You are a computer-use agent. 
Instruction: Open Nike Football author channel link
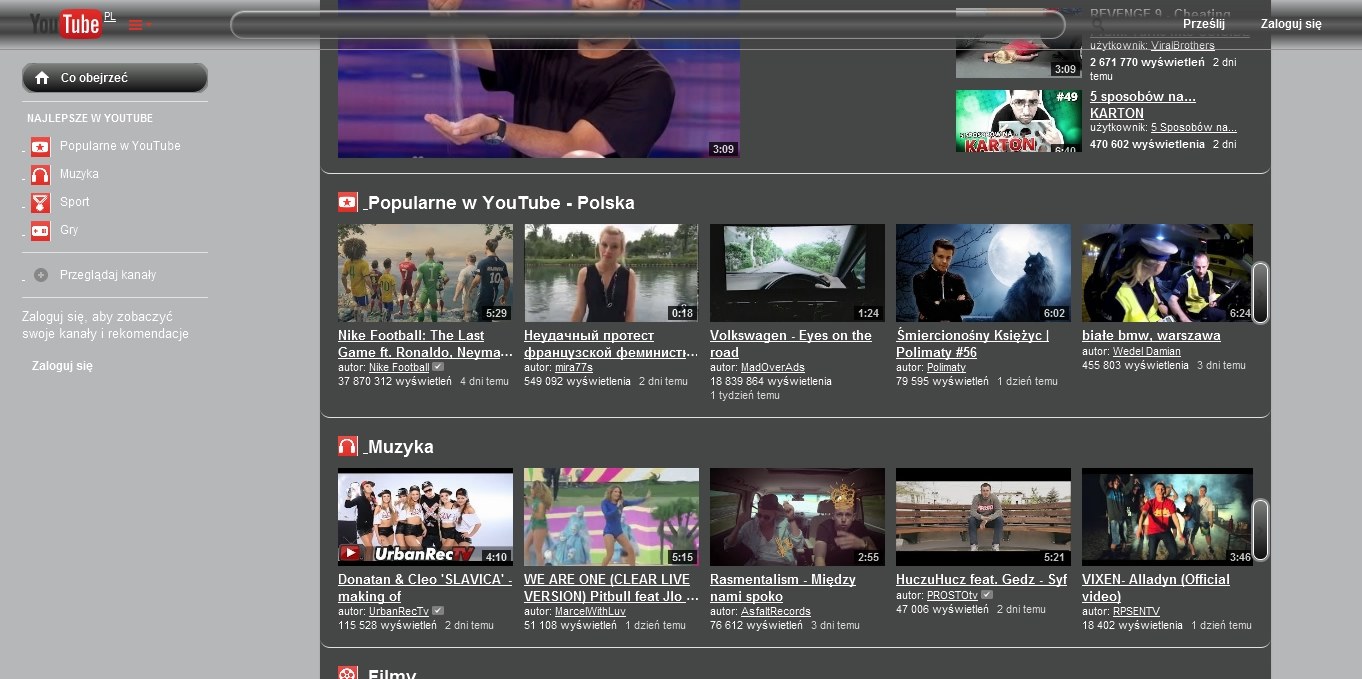pyautogui.click(x=399, y=367)
